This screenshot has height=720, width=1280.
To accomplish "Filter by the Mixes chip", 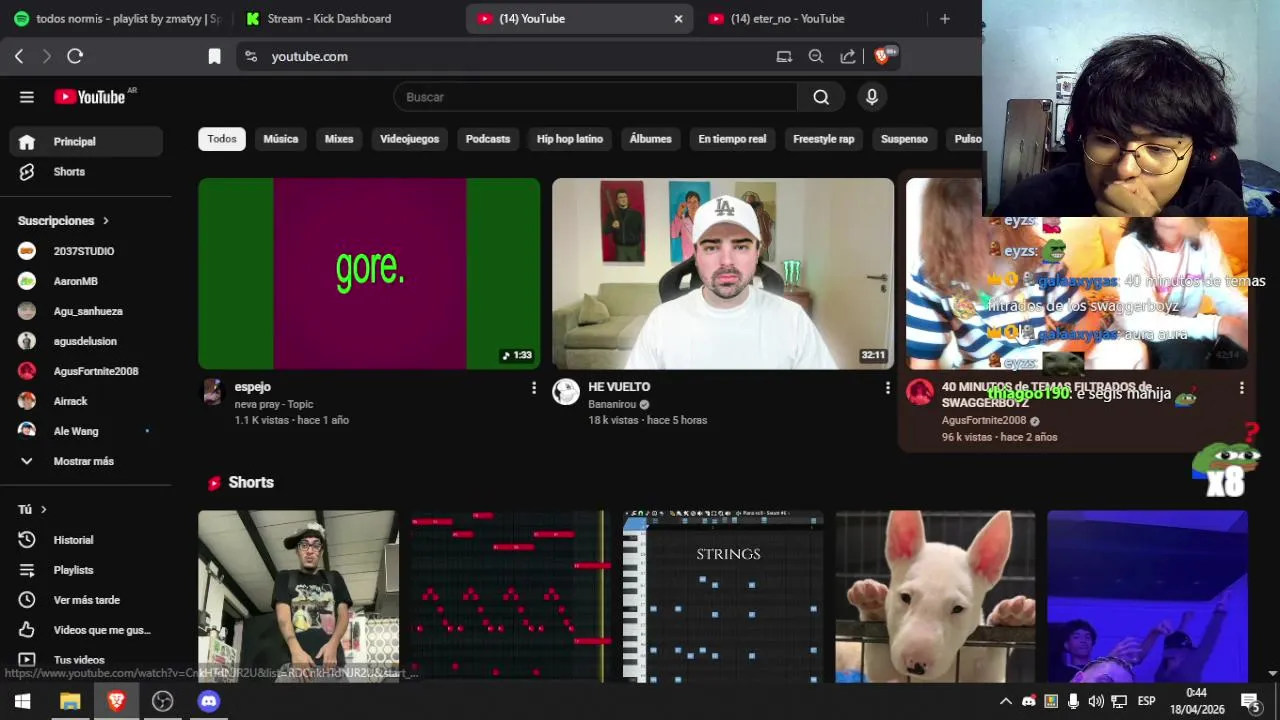I will (x=339, y=139).
